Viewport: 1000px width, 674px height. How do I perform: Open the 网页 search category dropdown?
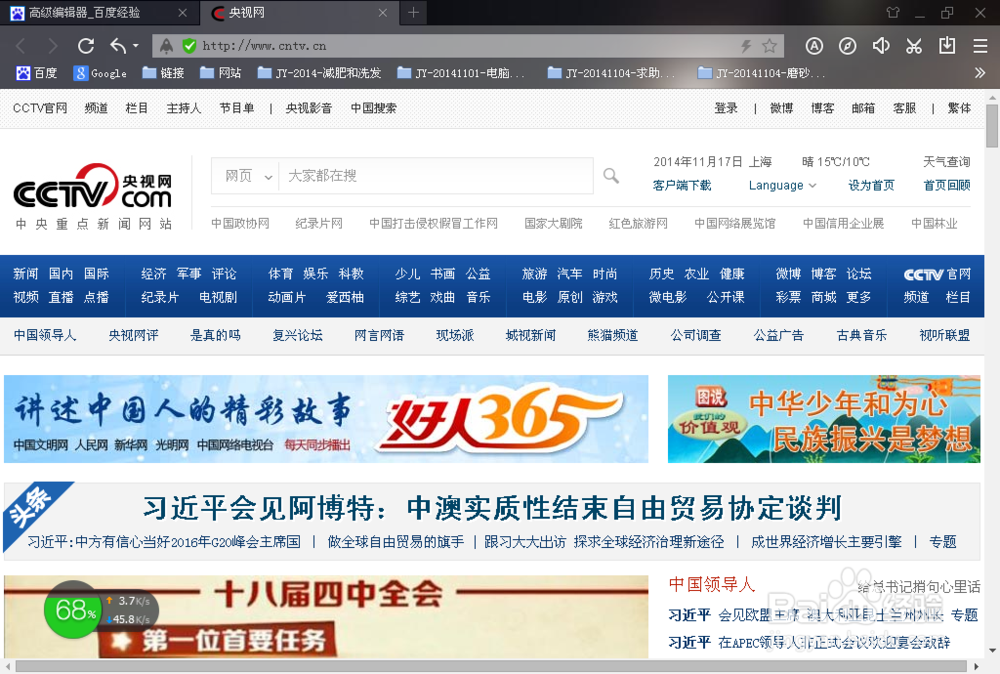click(x=244, y=175)
